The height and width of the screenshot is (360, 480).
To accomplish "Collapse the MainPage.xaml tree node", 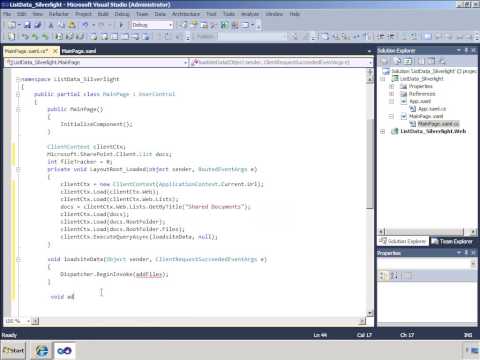I will click(391, 116).
